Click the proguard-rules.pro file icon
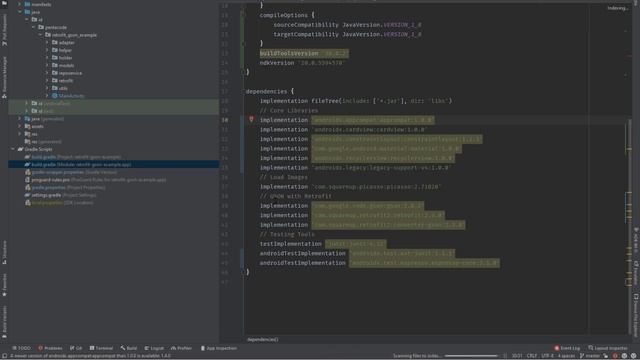Viewport: 640px width, 360px height. coord(27,180)
